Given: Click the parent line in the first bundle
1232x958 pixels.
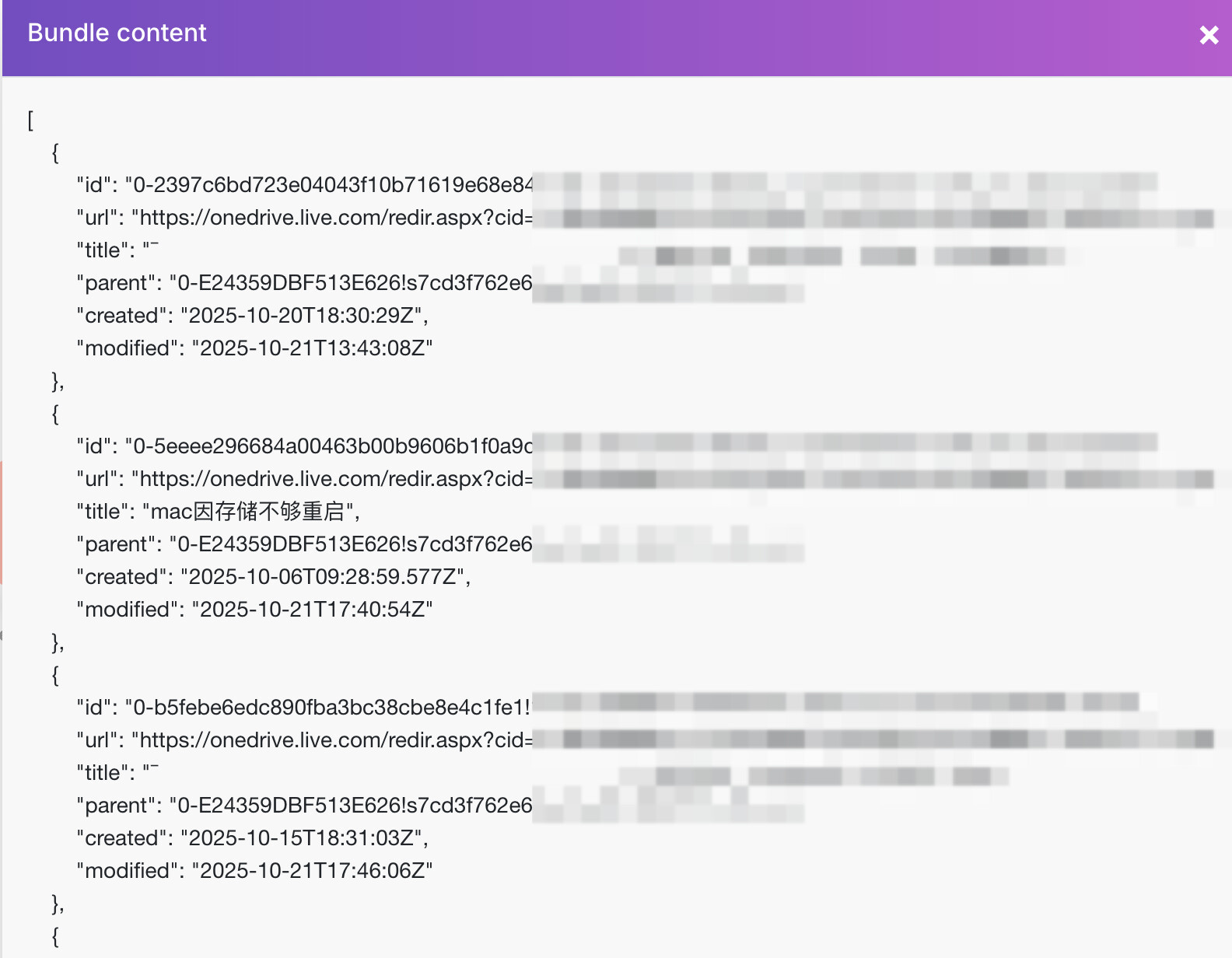Looking at the screenshot, I should [303, 283].
